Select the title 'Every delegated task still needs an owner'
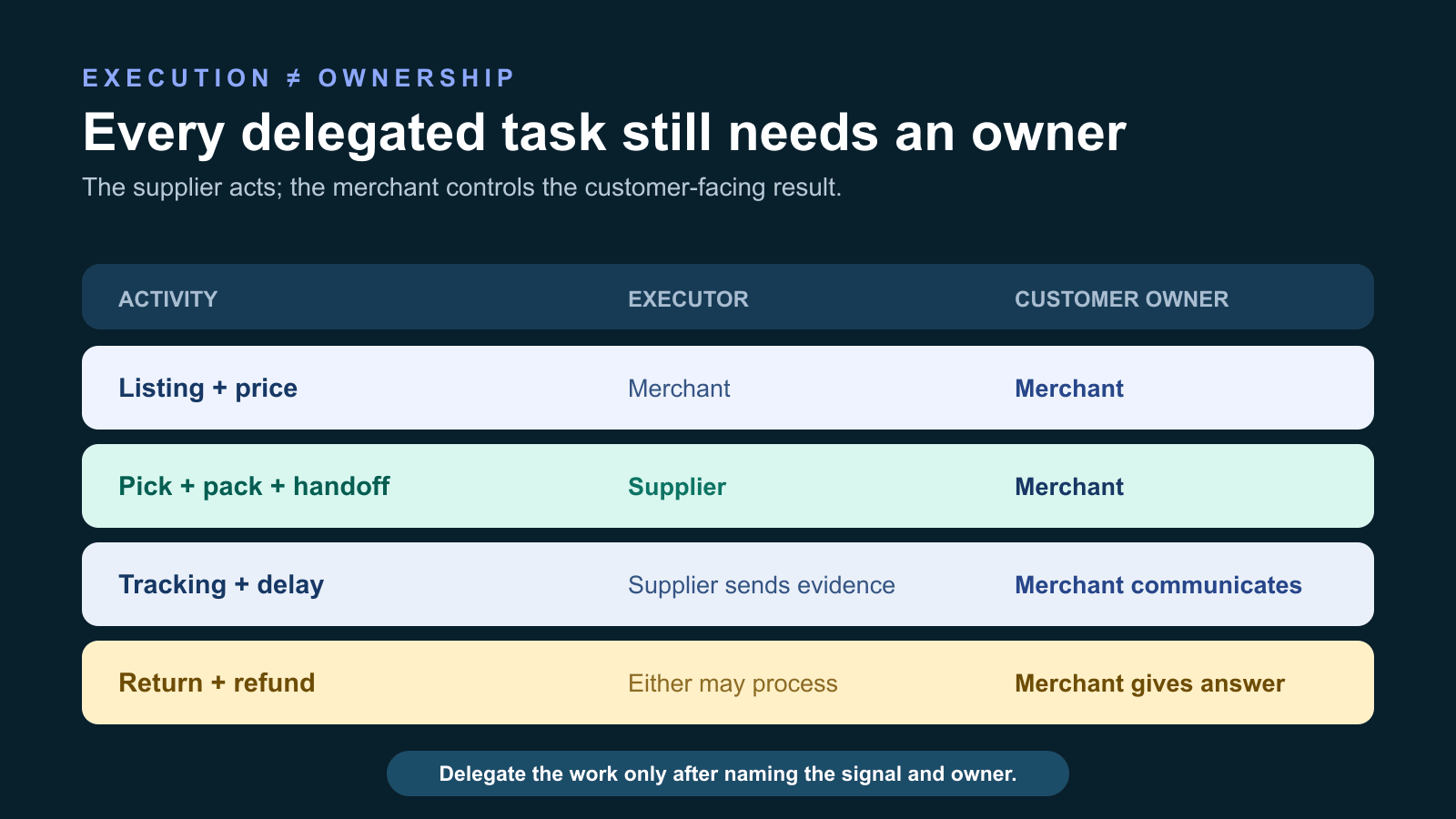Screen dimensions: 1456x819 pos(604,133)
